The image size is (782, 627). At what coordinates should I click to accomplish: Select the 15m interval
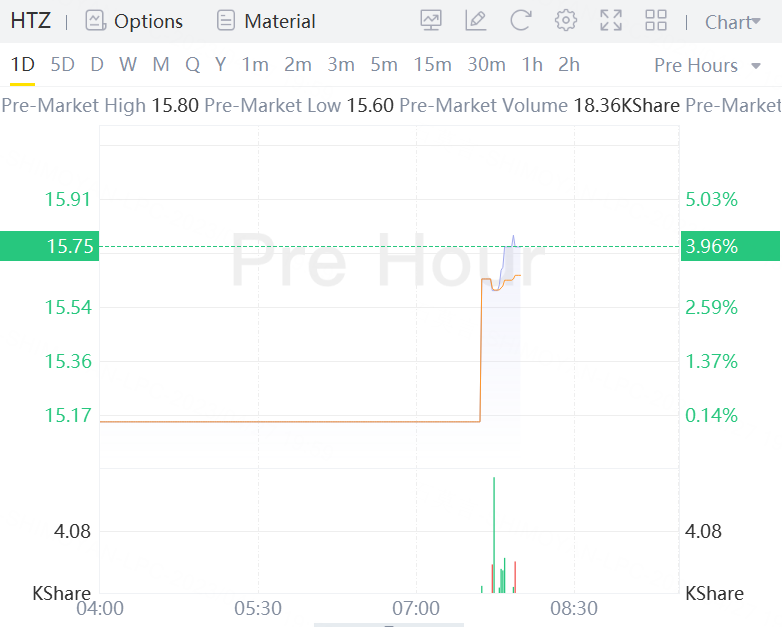(432, 65)
